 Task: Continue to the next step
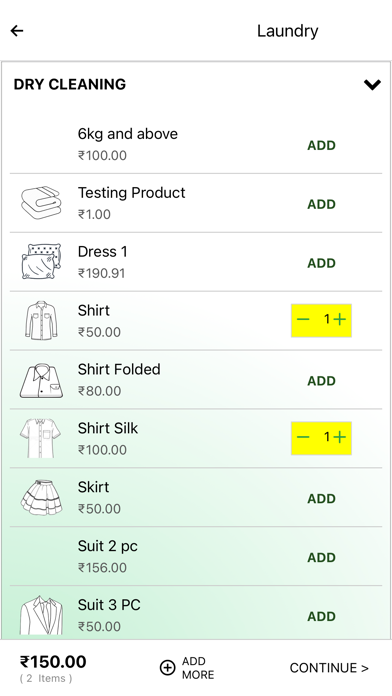(x=329, y=668)
